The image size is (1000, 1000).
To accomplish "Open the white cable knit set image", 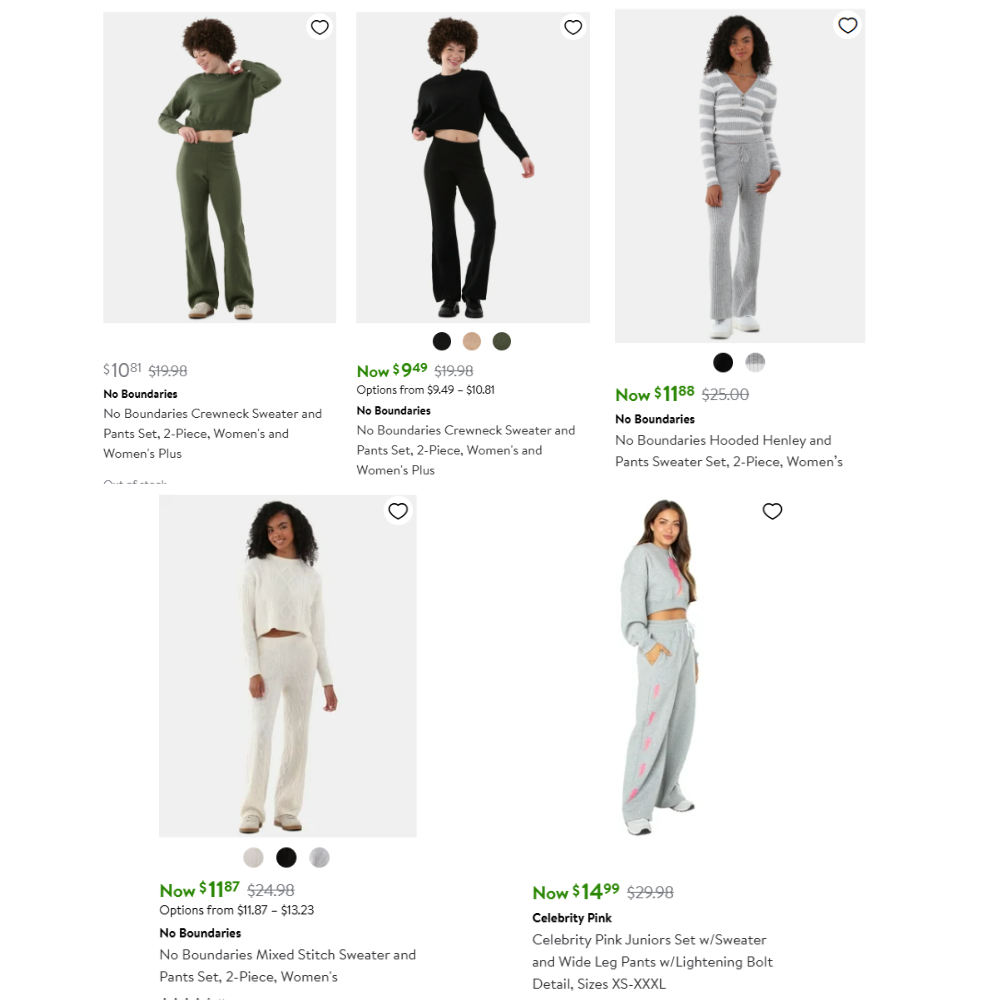I will coord(288,666).
